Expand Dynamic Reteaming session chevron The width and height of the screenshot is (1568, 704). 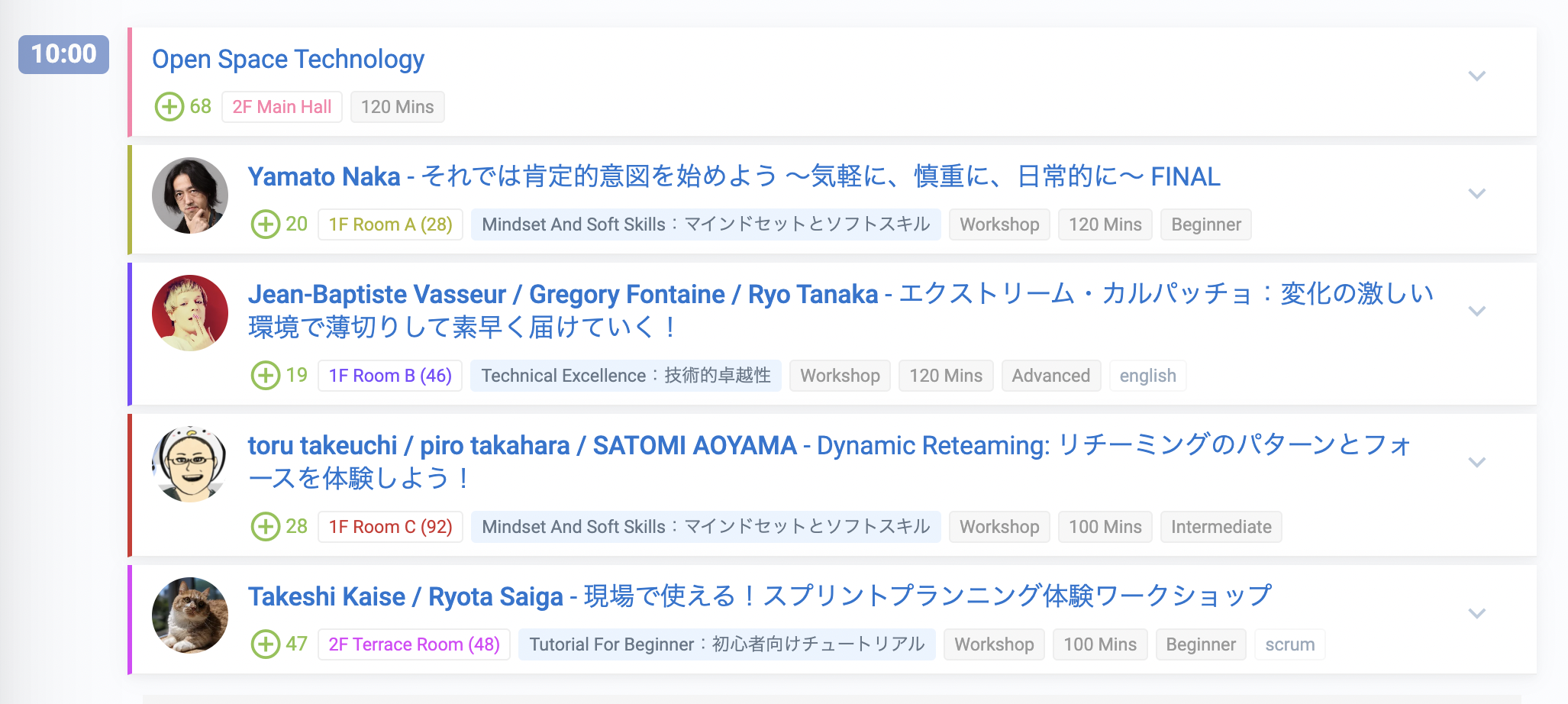click(1477, 463)
